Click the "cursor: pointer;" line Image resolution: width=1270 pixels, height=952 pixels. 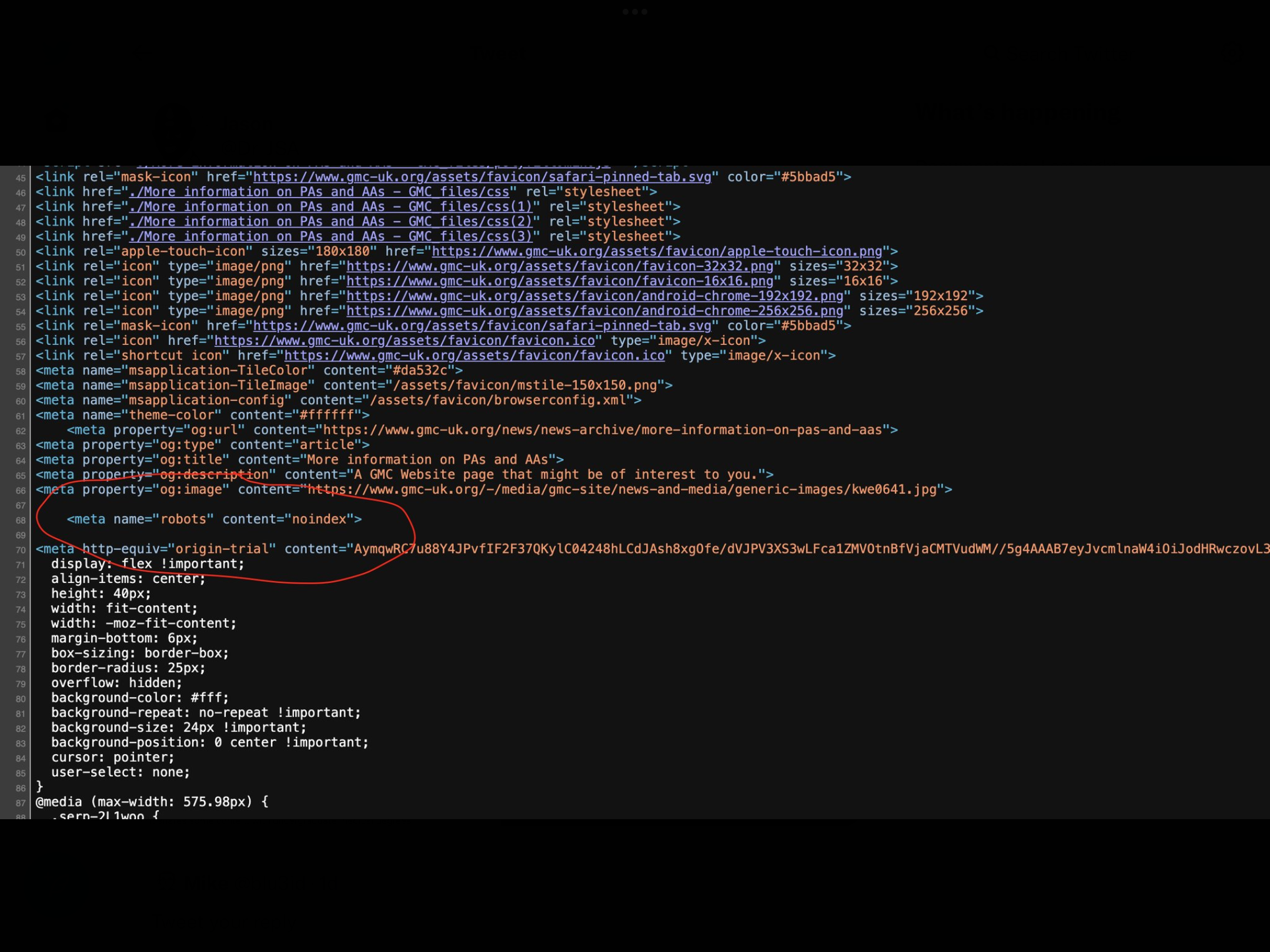[x=112, y=757]
